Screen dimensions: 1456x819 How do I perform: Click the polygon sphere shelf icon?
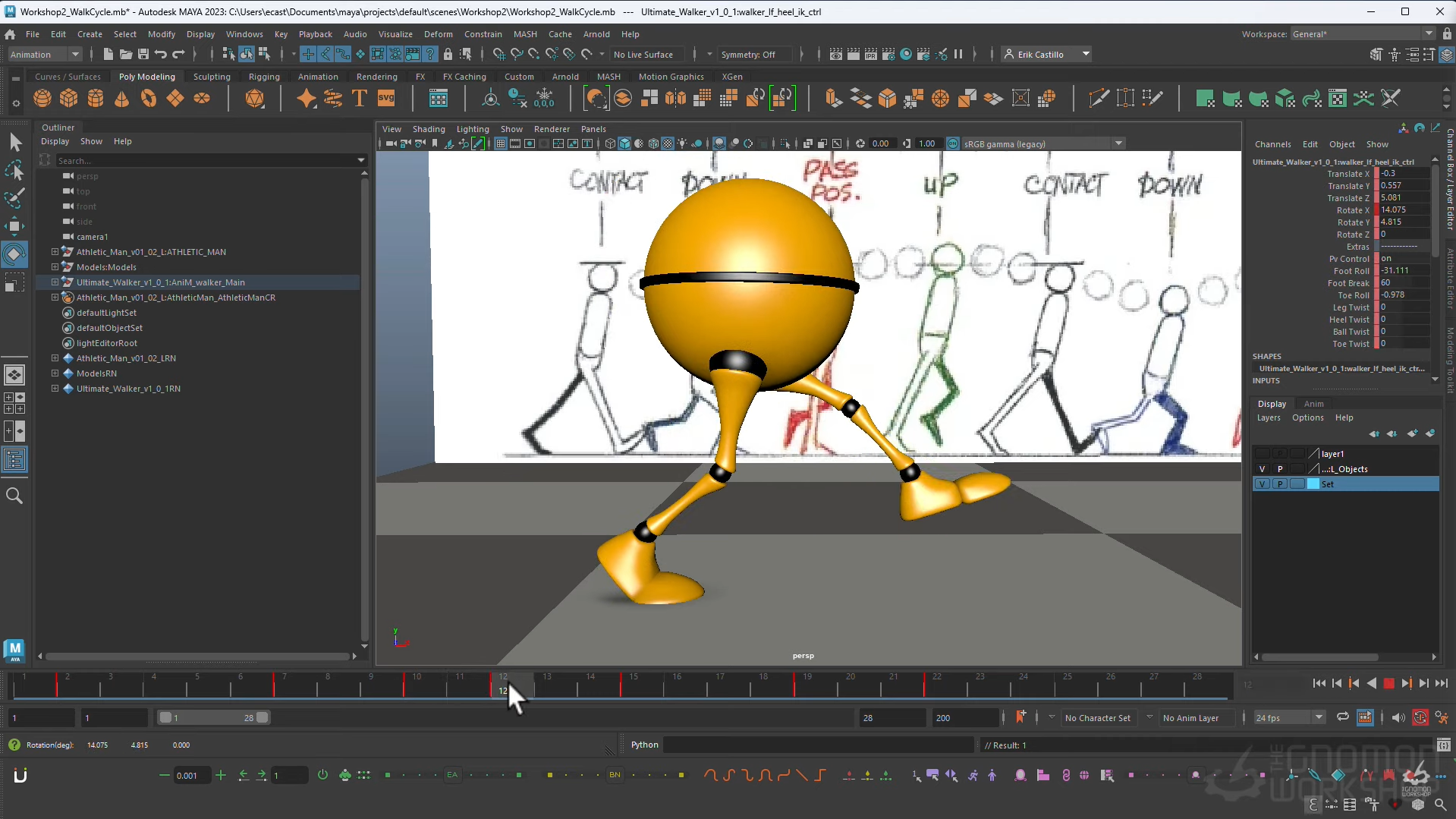click(42, 99)
